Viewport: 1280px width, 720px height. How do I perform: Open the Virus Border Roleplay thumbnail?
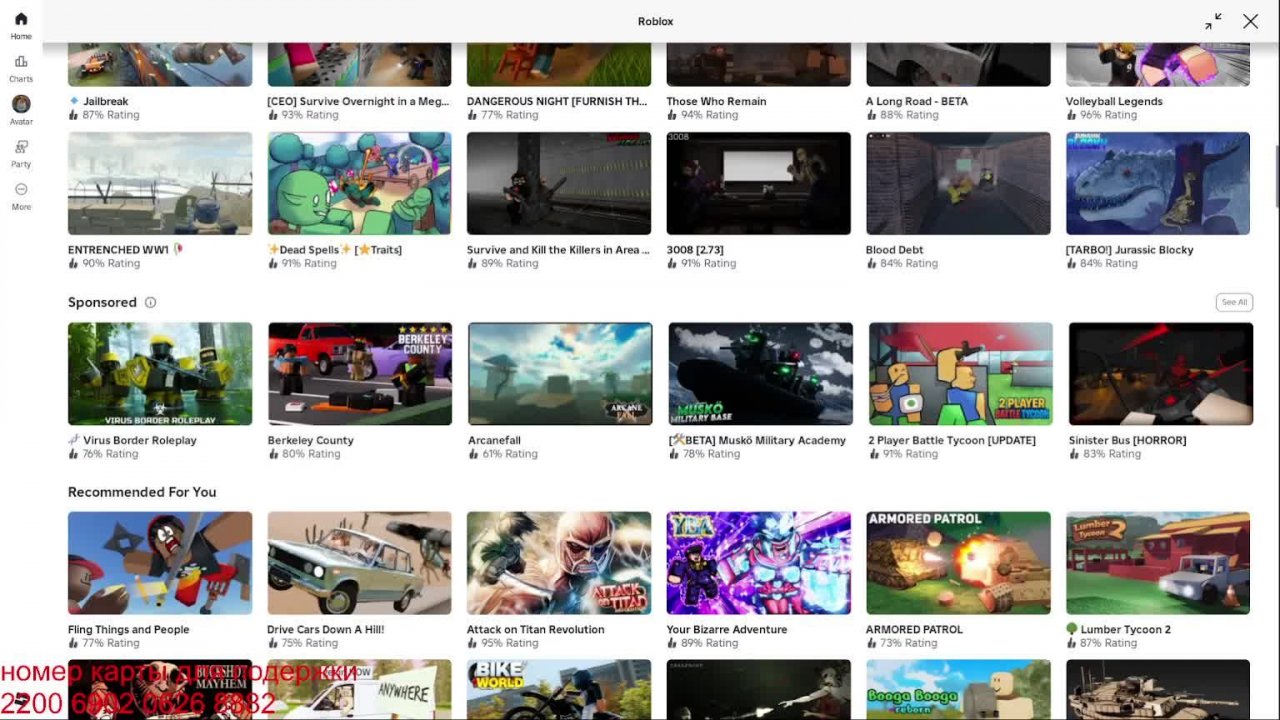(160, 374)
